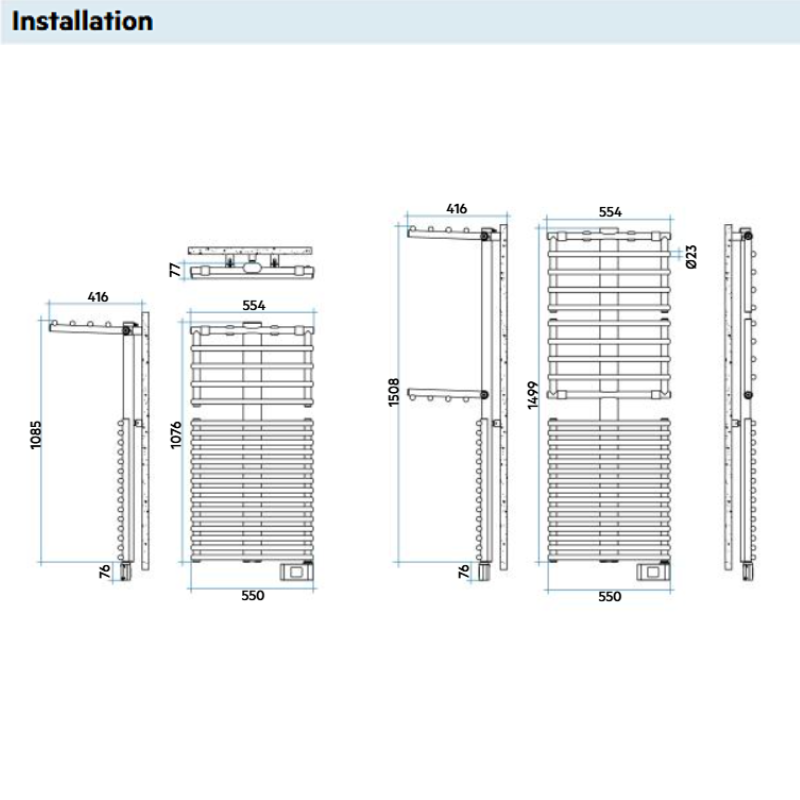Select the 550 width label under taller radiator
This screenshot has width=800, height=800.
(x=609, y=596)
